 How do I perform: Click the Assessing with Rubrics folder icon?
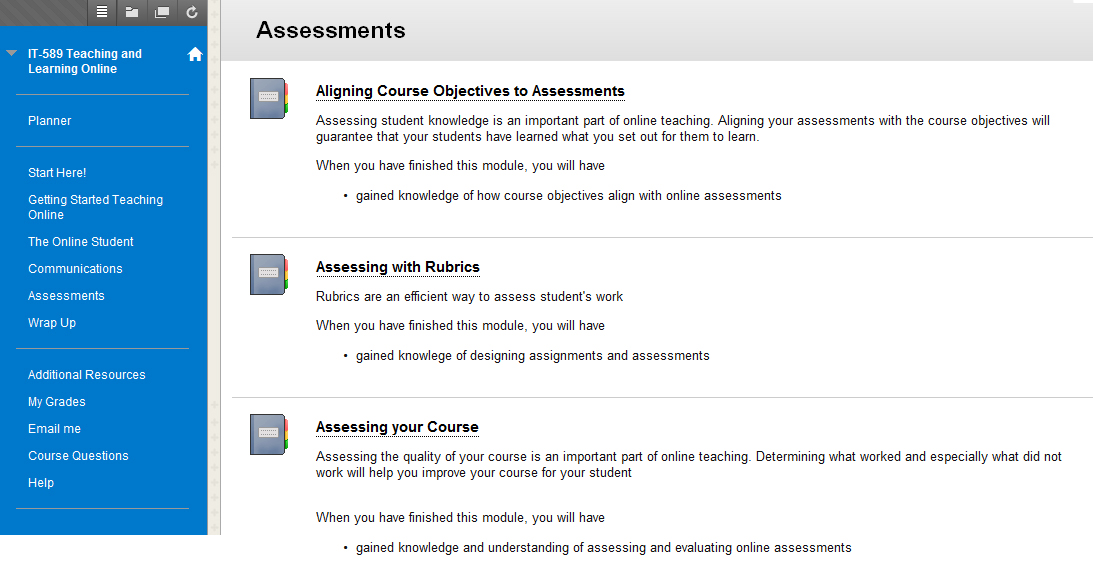click(x=267, y=273)
